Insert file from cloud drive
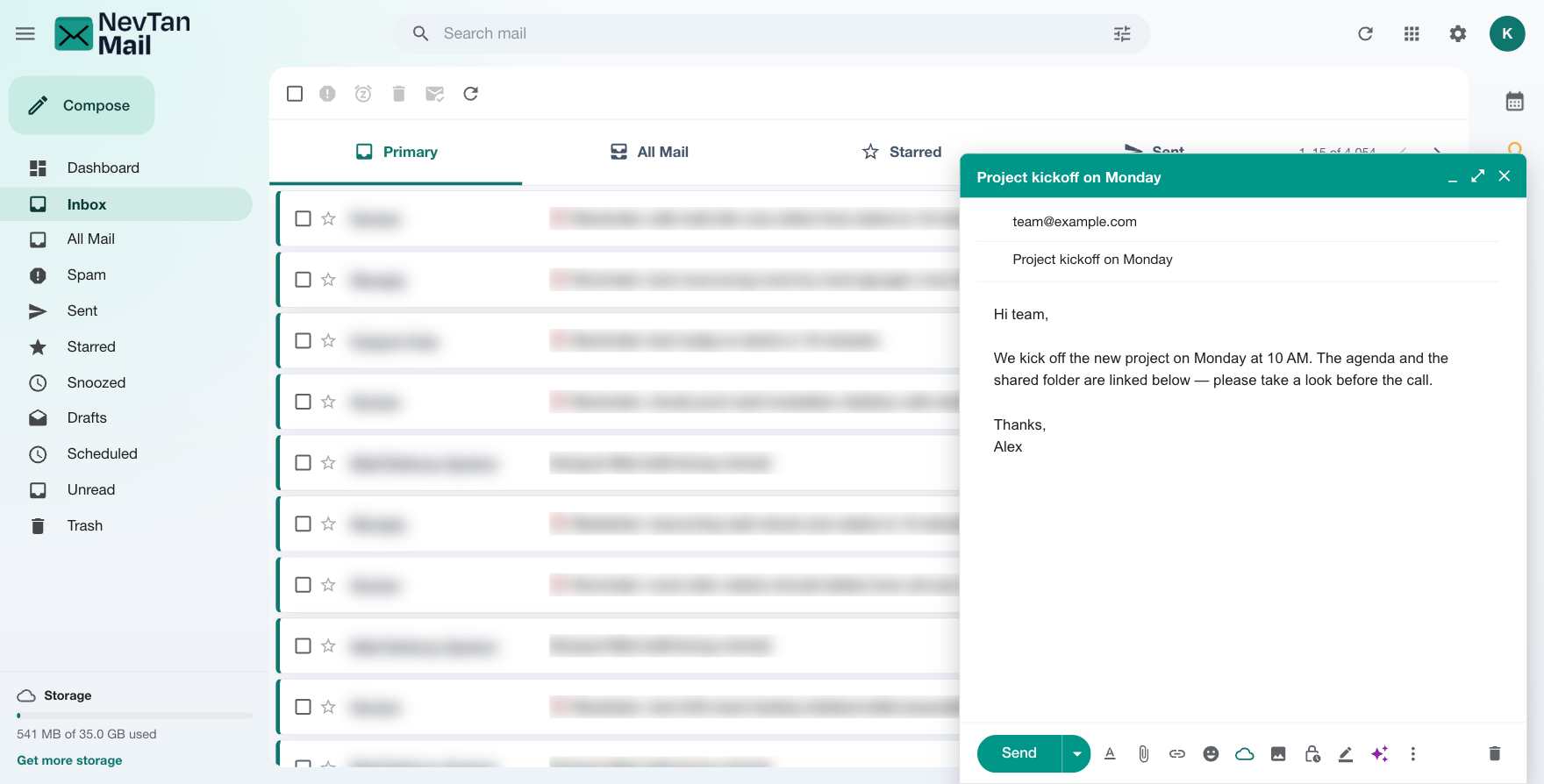The height and width of the screenshot is (784, 1544). point(1245,753)
